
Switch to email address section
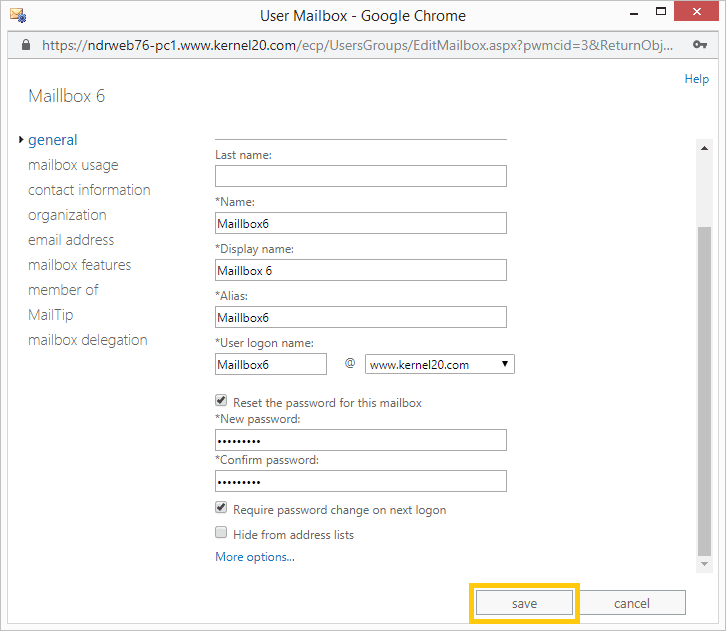[71, 240]
